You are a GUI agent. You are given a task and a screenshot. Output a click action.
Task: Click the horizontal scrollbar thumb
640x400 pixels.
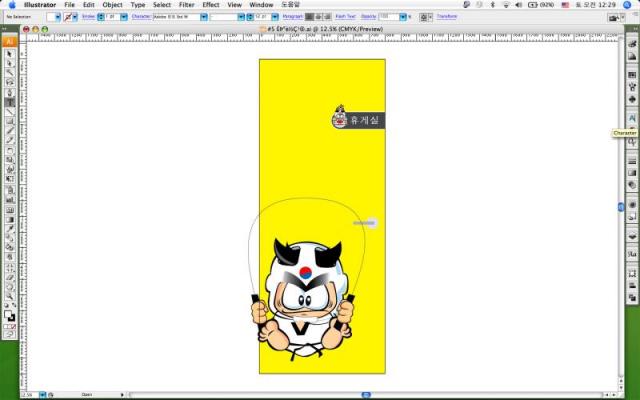tap(366, 395)
